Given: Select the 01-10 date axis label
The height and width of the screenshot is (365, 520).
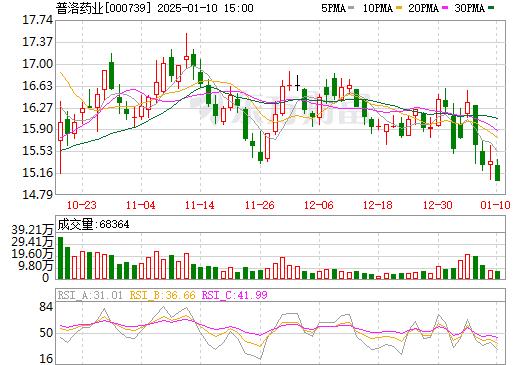Looking at the screenshot, I should click(x=495, y=205).
